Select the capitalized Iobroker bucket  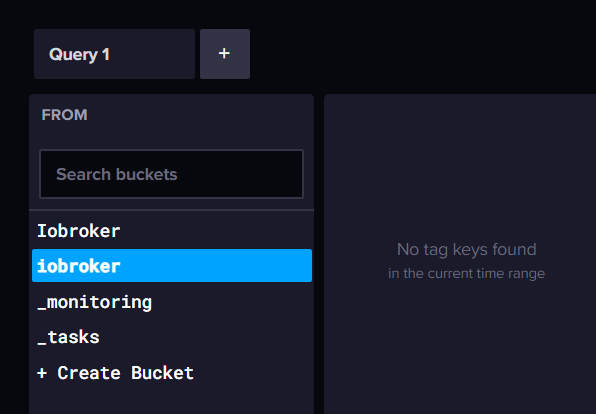point(172,231)
